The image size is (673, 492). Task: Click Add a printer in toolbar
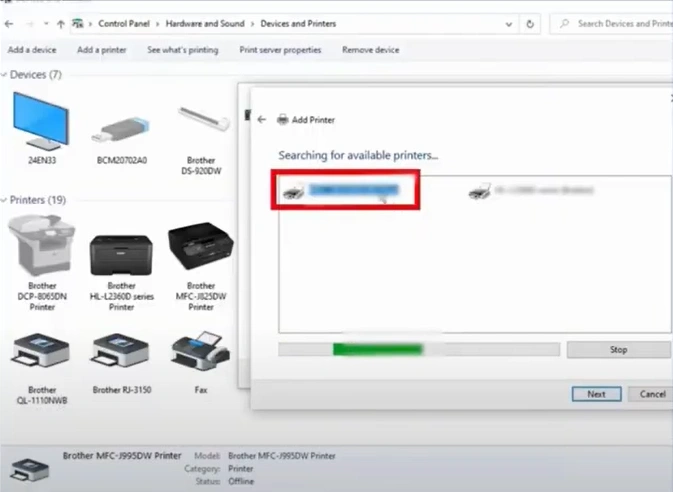[101, 49]
